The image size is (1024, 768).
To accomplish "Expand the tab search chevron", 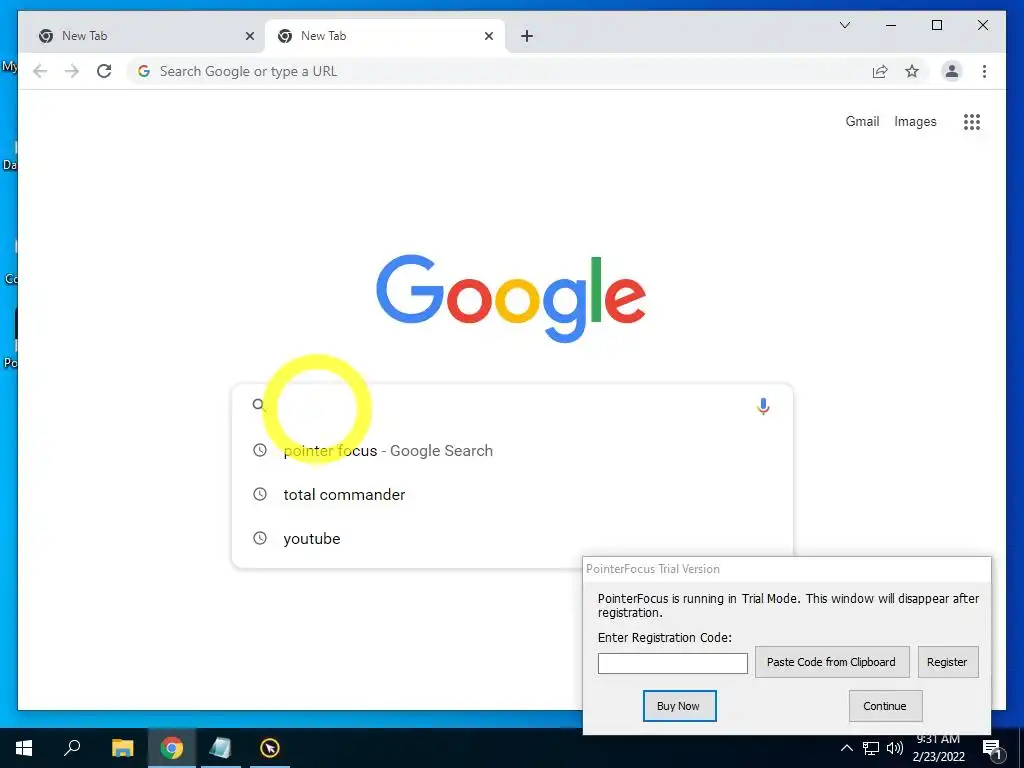I will click(844, 25).
